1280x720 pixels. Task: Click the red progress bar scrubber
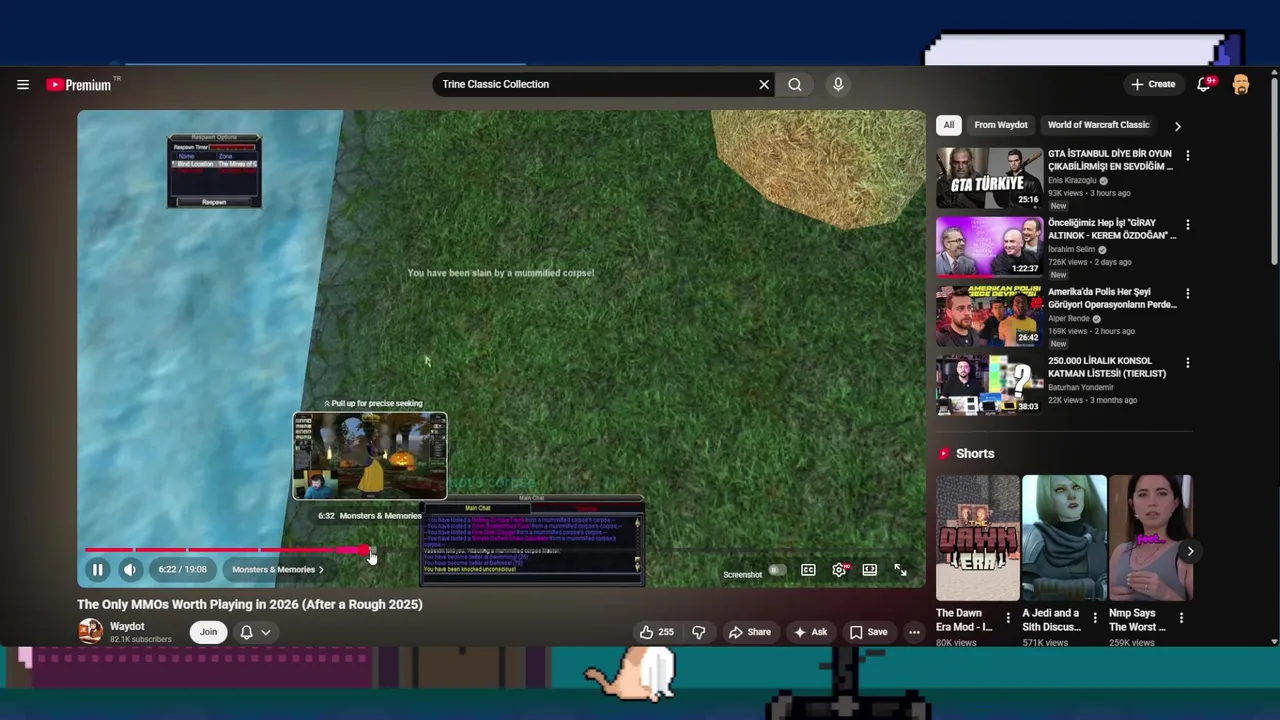[x=366, y=550]
